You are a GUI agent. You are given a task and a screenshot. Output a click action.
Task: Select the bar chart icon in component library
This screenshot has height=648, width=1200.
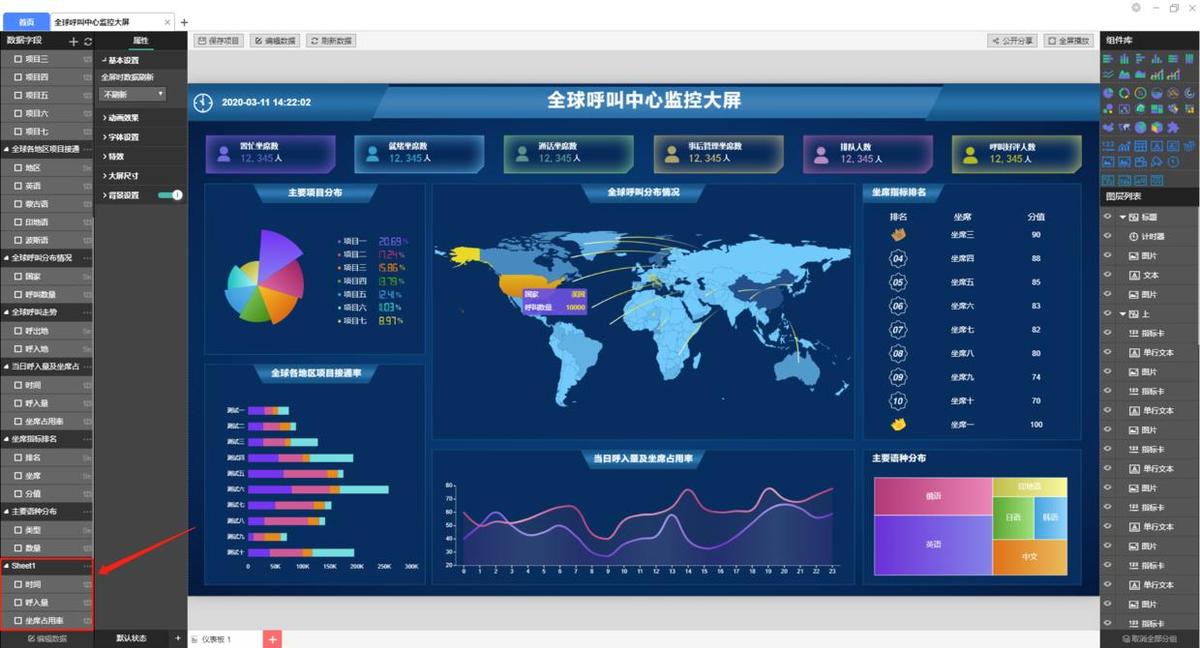(1124, 58)
